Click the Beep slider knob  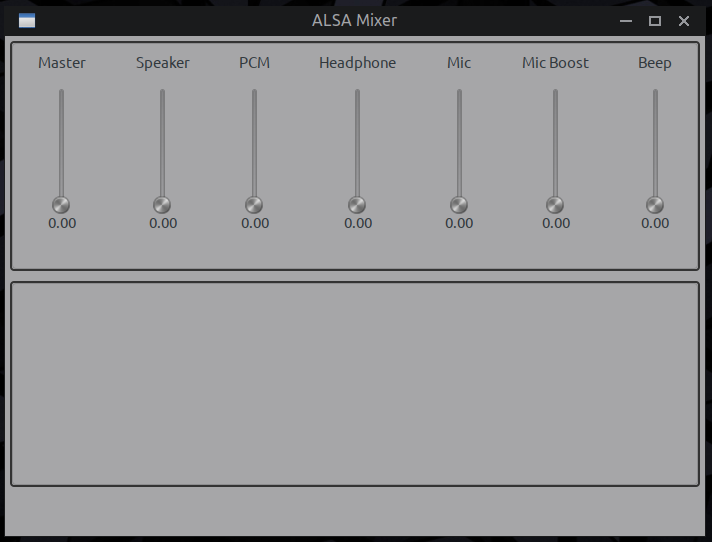tap(655, 205)
